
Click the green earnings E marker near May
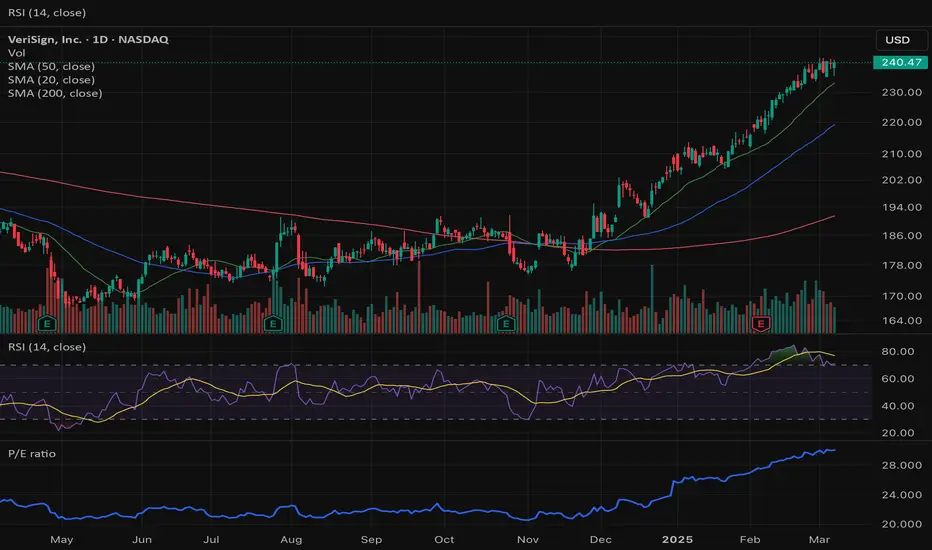pyautogui.click(x=47, y=324)
